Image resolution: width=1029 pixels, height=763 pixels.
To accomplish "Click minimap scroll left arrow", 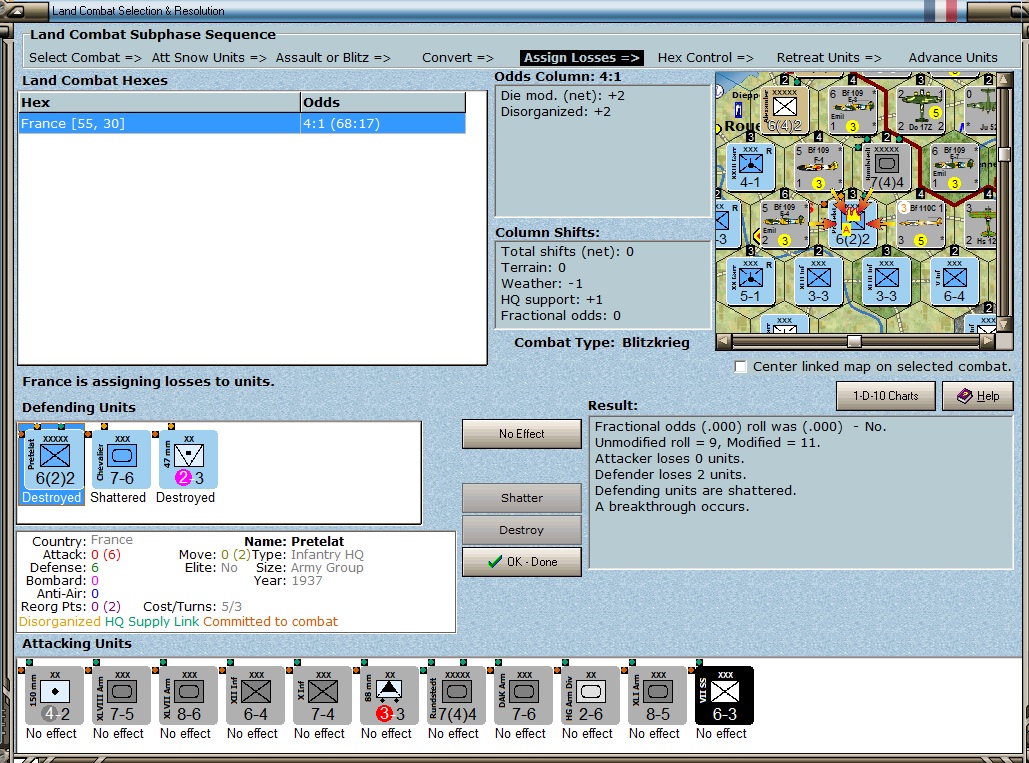I will coord(723,341).
